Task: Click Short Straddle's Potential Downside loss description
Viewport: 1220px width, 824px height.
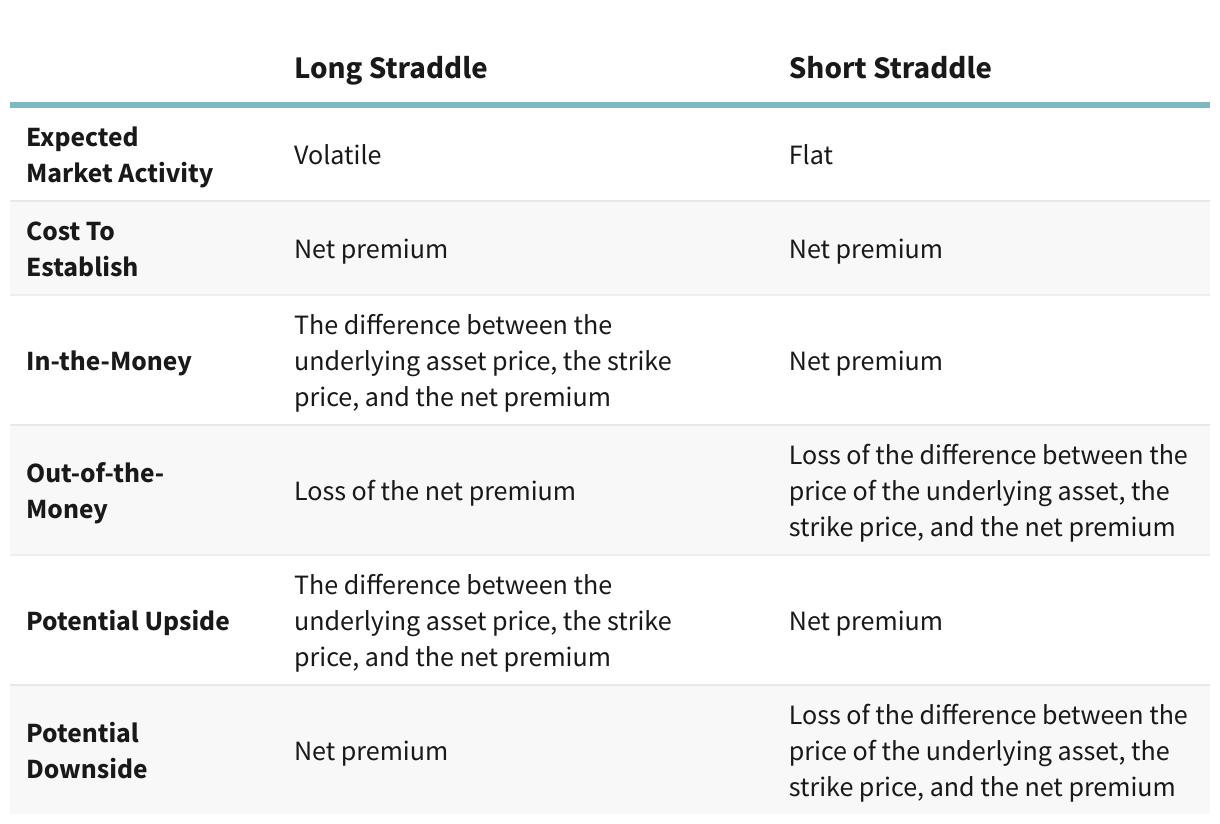Action: [987, 751]
